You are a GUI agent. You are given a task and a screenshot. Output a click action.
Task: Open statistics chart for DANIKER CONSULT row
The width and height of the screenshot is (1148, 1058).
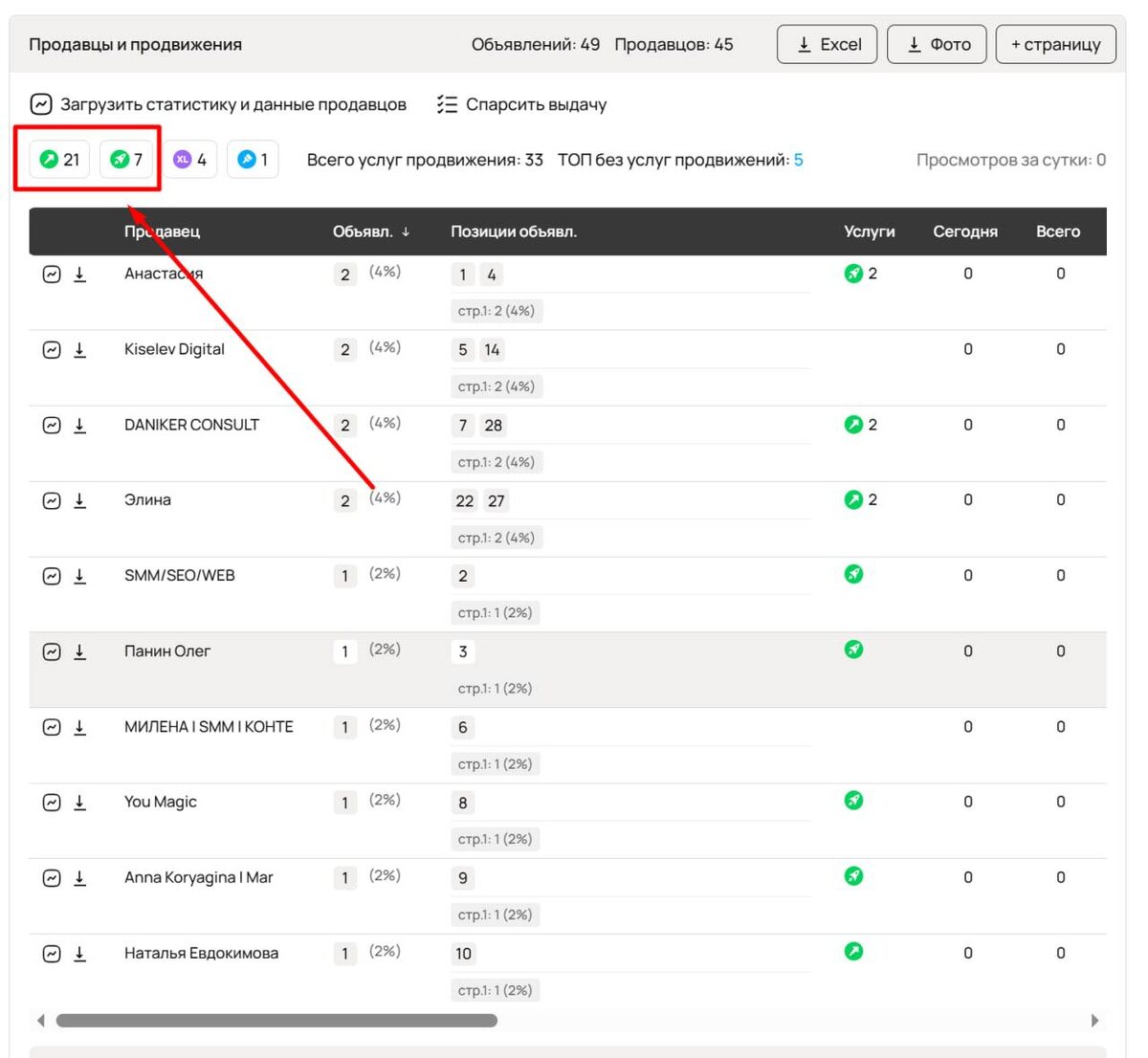[x=52, y=426]
